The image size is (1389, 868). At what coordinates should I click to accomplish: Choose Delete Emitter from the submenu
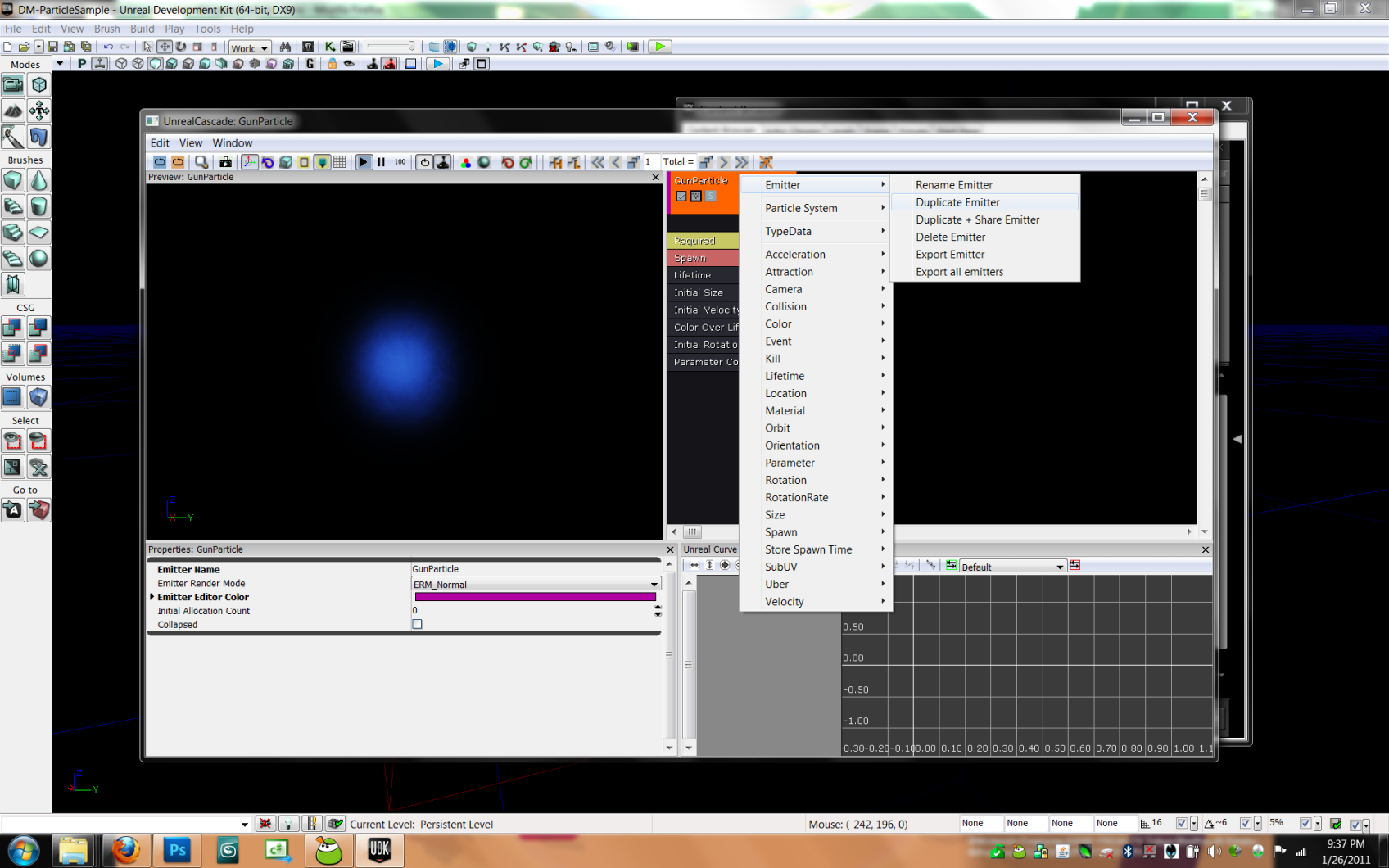(985, 237)
